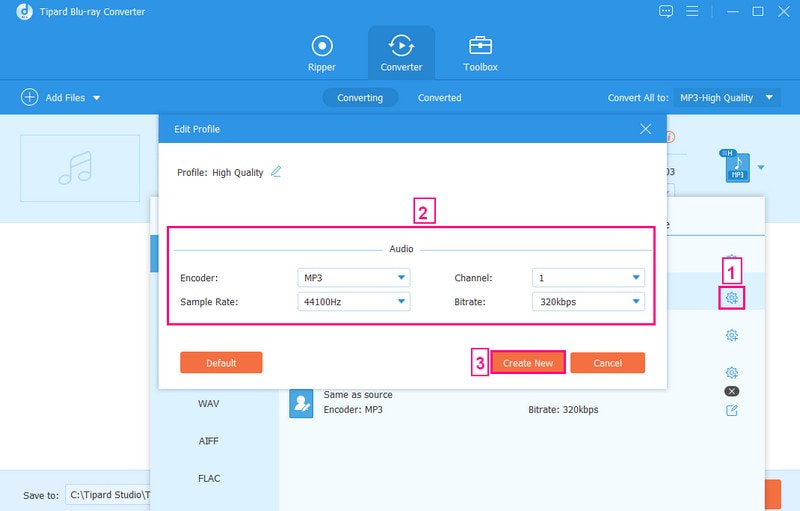Open the Bitrate 320kbps dropdown

coord(588,302)
